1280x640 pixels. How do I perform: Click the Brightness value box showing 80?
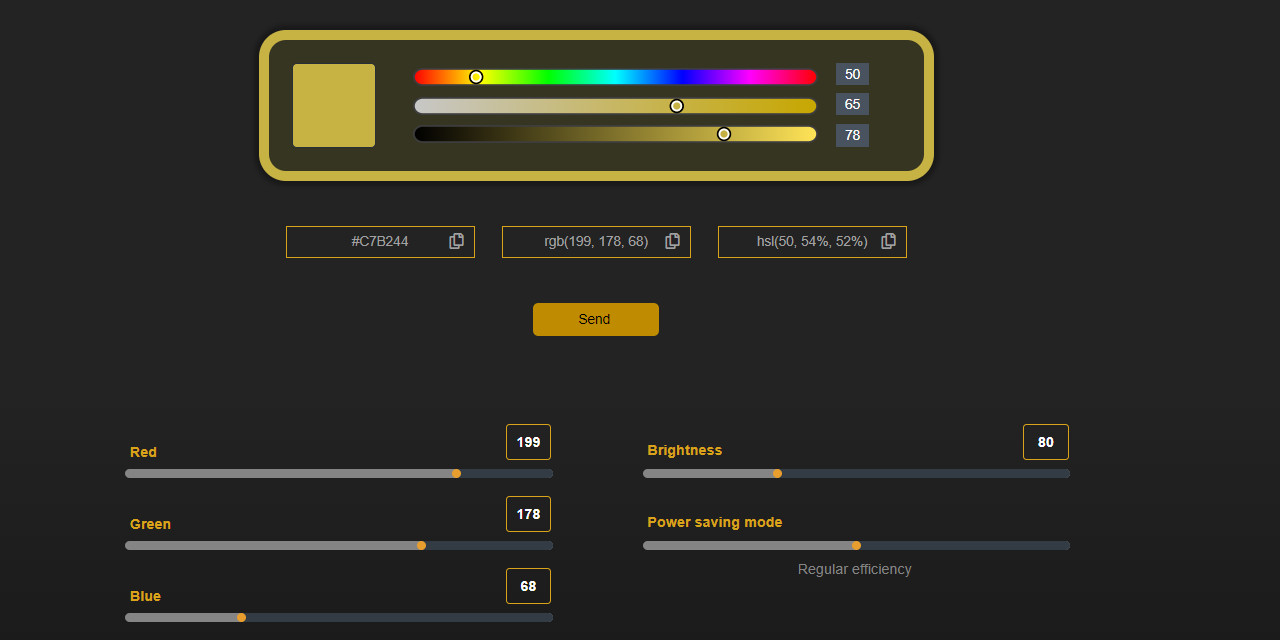pos(1046,441)
